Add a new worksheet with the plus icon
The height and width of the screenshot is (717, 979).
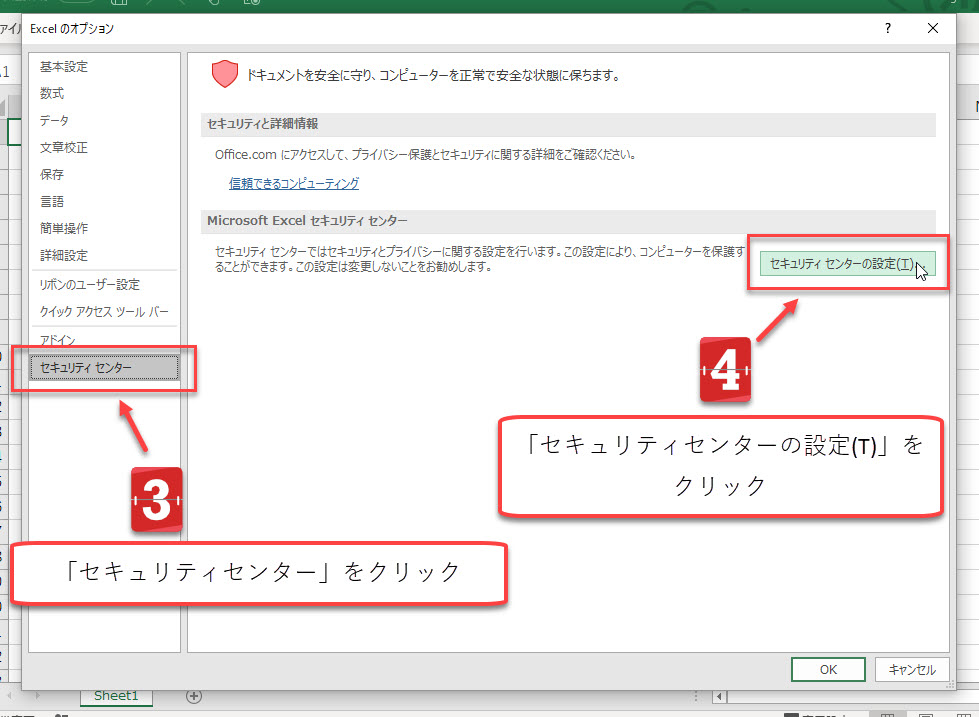pos(194,696)
